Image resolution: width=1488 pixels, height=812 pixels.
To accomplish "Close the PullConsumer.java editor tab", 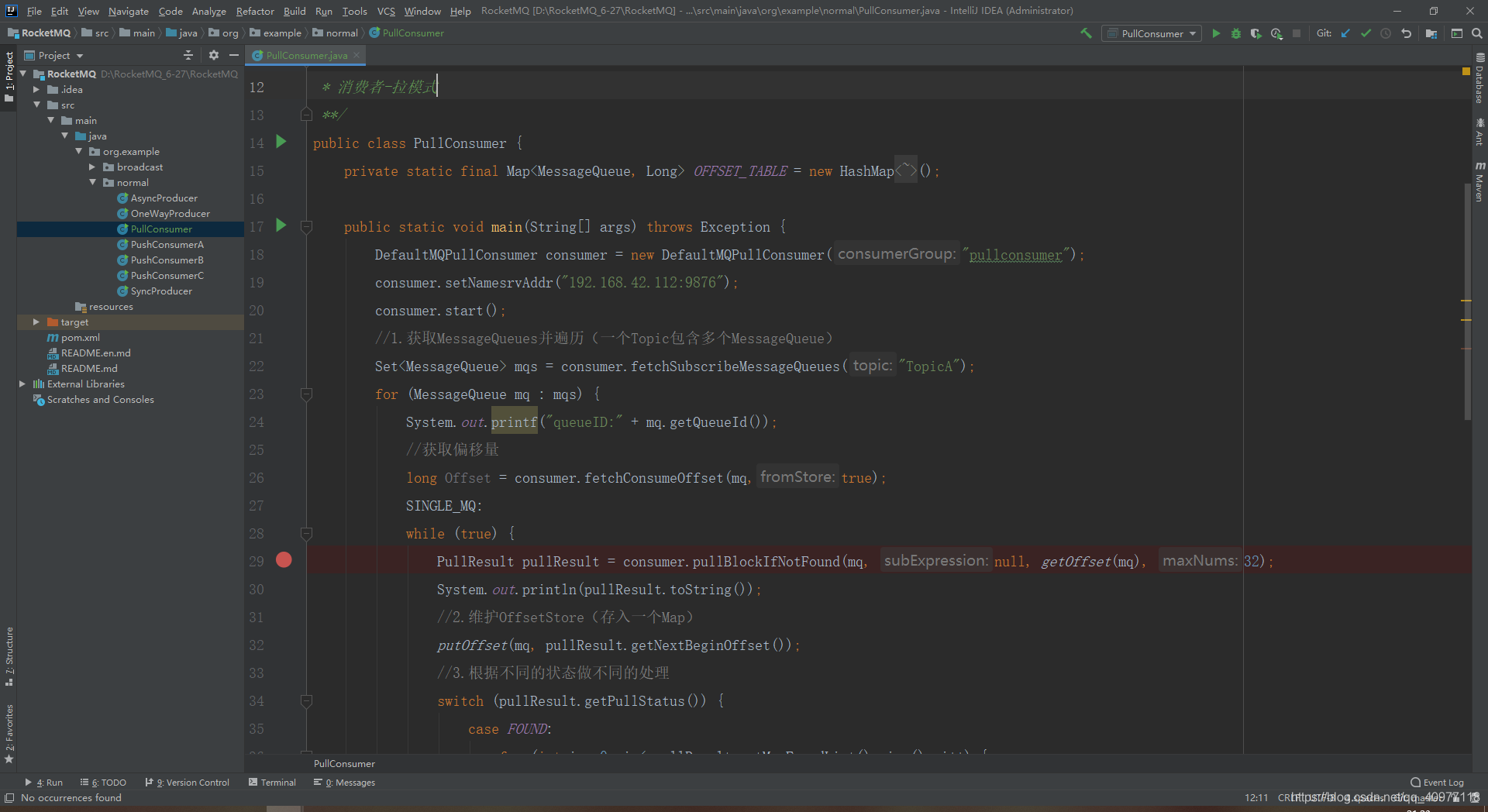I will [356, 55].
